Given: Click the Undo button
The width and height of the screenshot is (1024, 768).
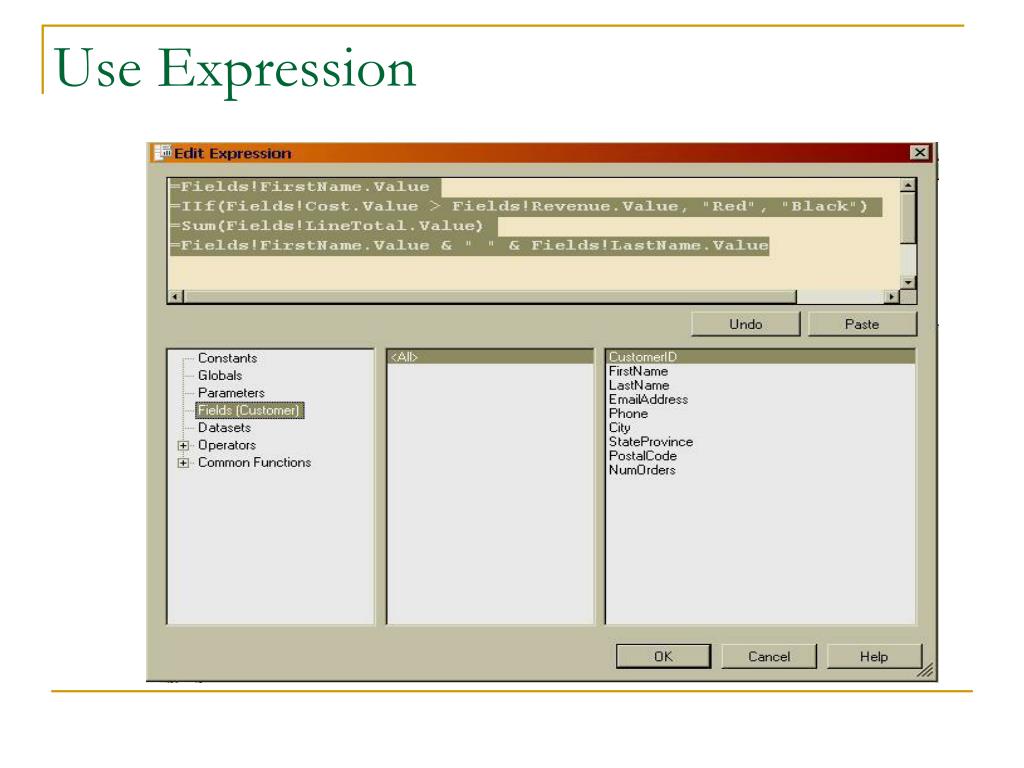Looking at the screenshot, I should [745, 324].
